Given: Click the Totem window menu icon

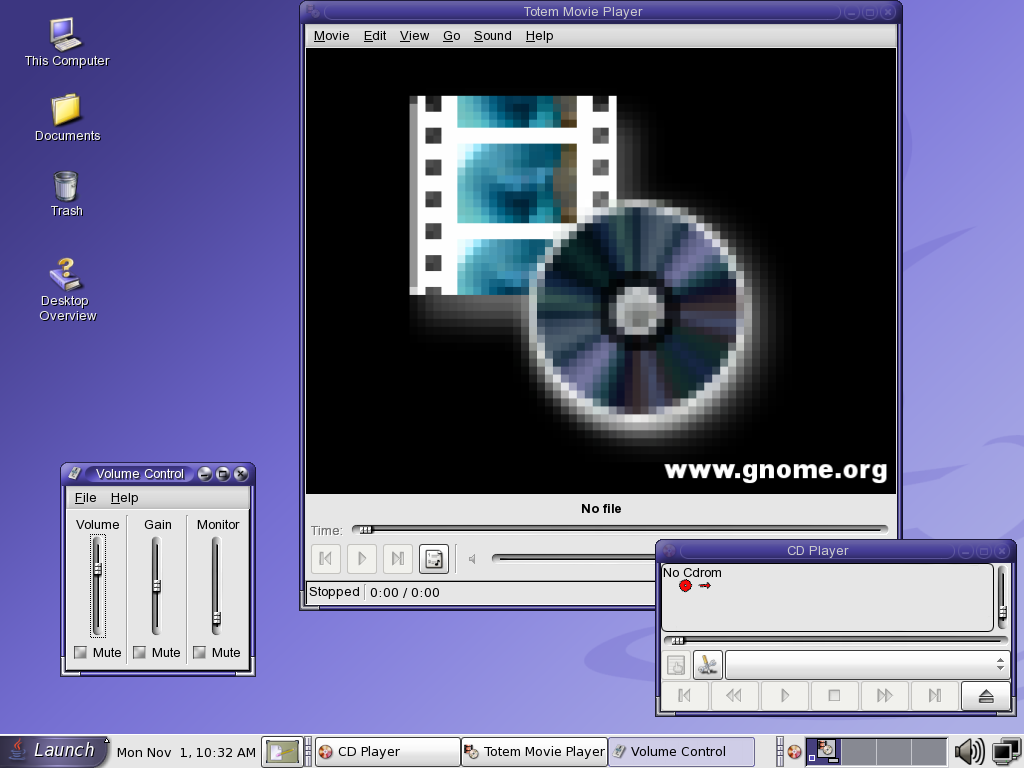Looking at the screenshot, I should click(313, 12).
